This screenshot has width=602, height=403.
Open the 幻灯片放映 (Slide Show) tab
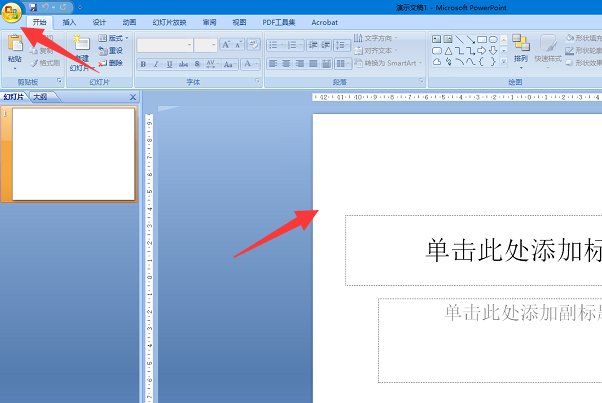tap(169, 22)
